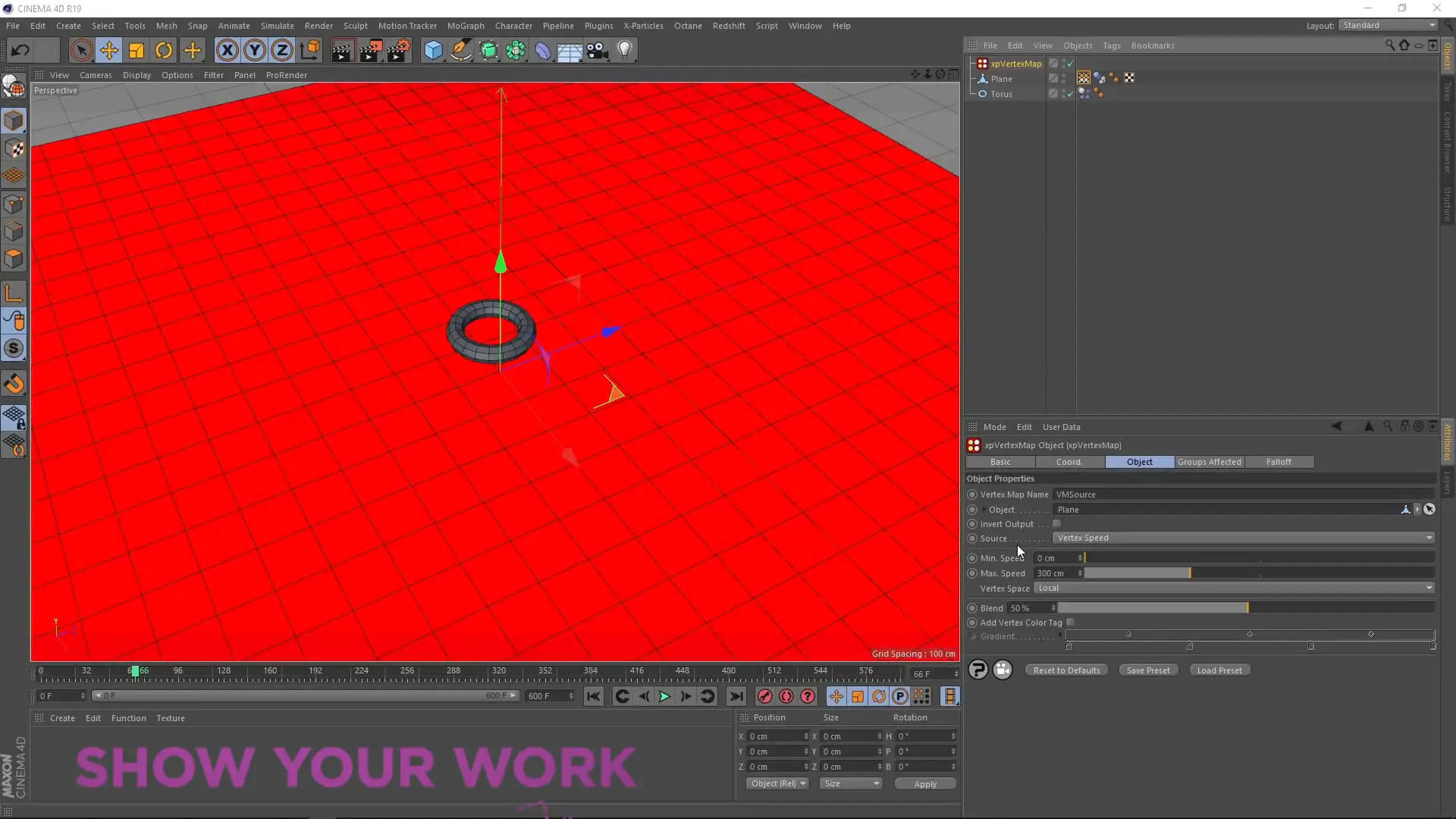Open the spline Pen tool
The image size is (1456, 819).
click(460, 51)
